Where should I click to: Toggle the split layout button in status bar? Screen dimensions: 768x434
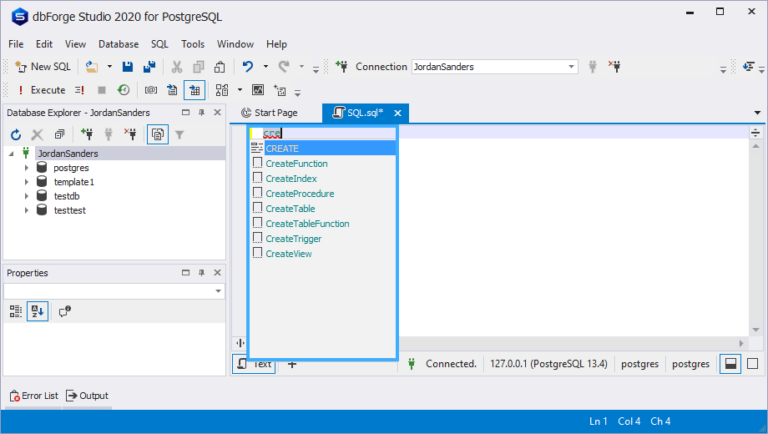730,364
